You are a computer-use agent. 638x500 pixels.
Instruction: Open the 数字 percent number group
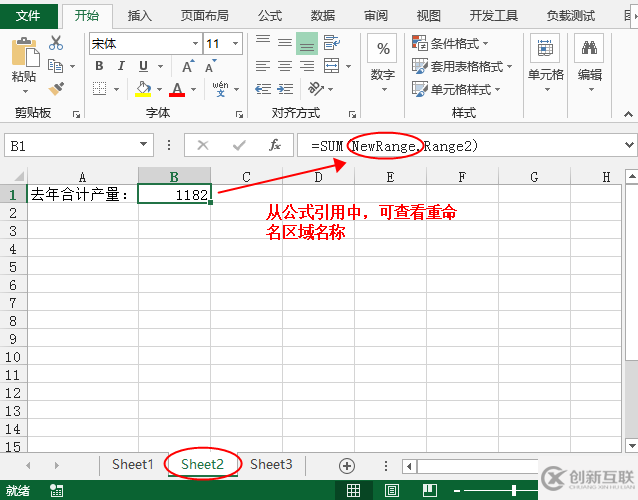coord(383,64)
